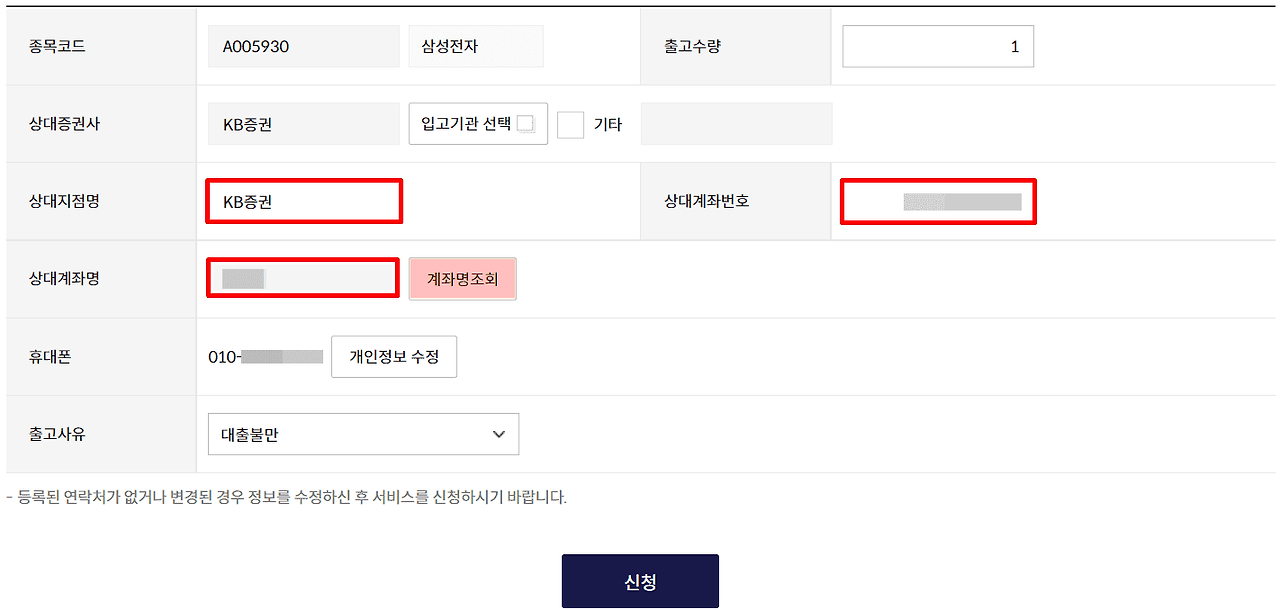Click the 출고사유 dropdown chevron arrow

(x=499, y=434)
